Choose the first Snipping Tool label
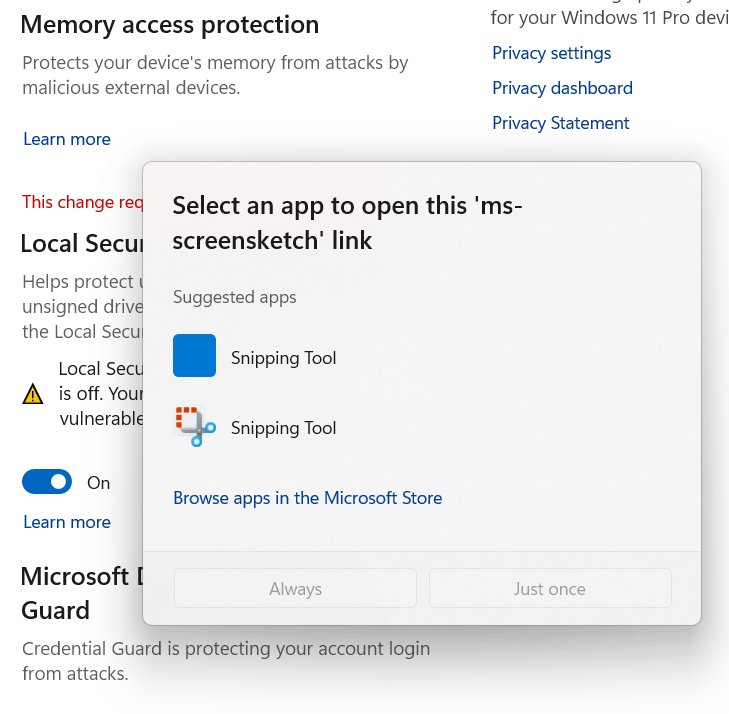 pyautogui.click(x=283, y=358)
